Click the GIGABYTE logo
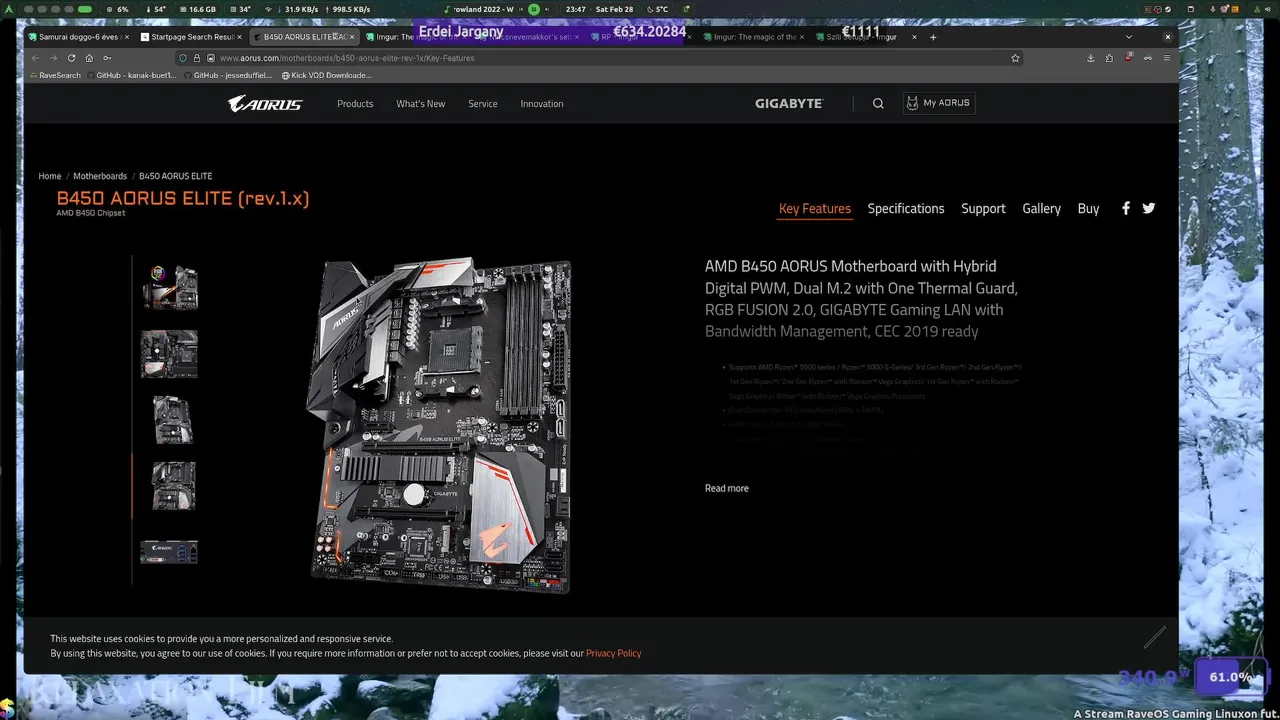This screenshot has height=720, width=1280. pos(789,104)
